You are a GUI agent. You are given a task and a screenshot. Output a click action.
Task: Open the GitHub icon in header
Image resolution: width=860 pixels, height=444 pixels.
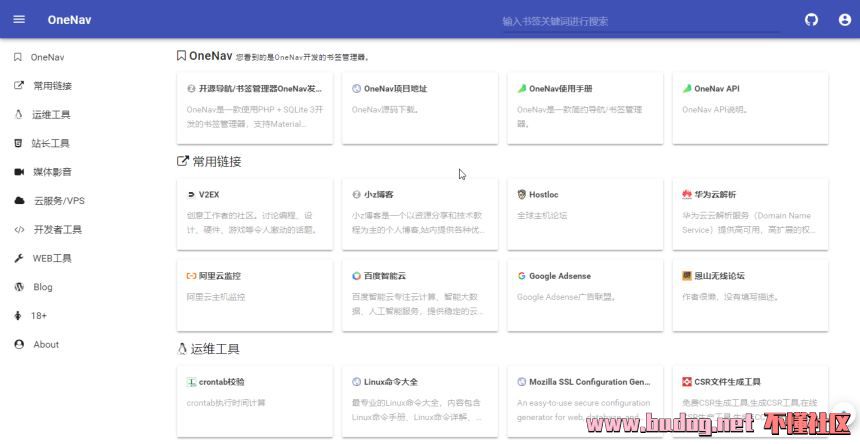pos(811,20)
